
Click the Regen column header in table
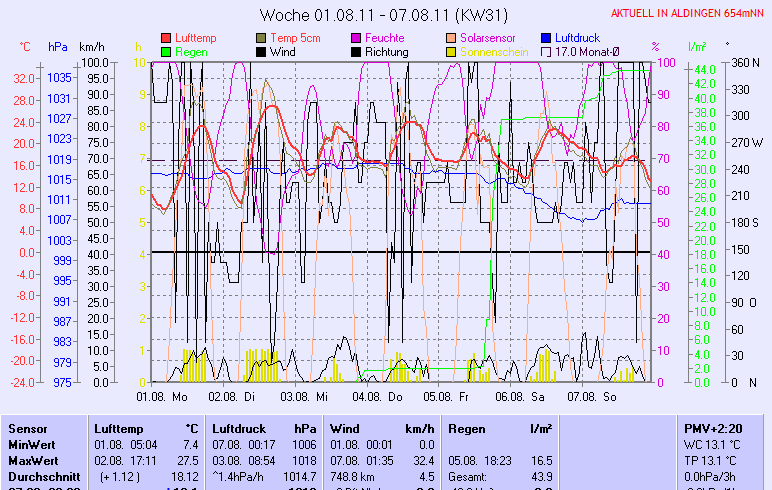pyautogui.click(x=468, y=428)
